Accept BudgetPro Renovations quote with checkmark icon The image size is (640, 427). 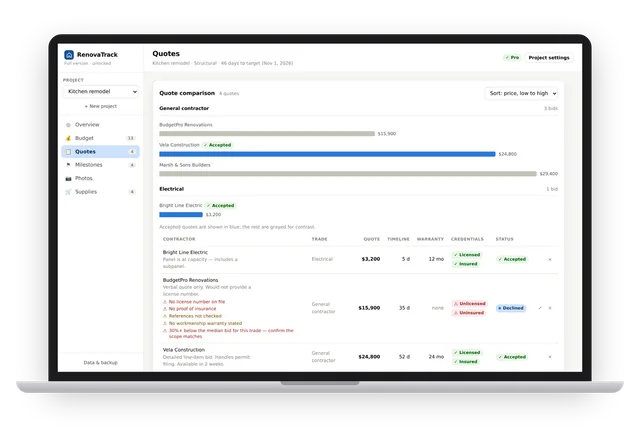click(x=540, y=308)
